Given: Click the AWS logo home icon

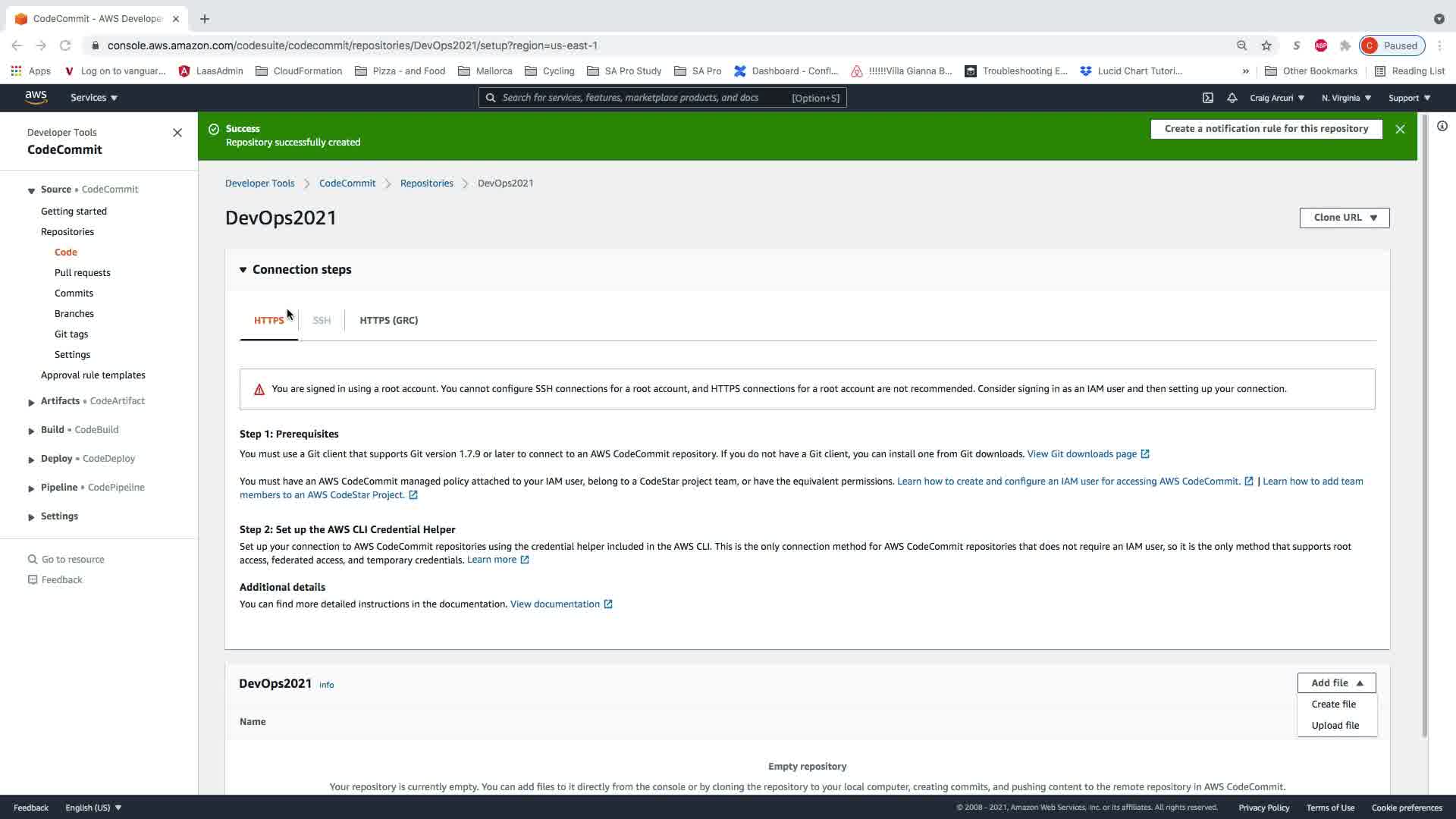Looking at the screenshot, I should click(36, 97).
